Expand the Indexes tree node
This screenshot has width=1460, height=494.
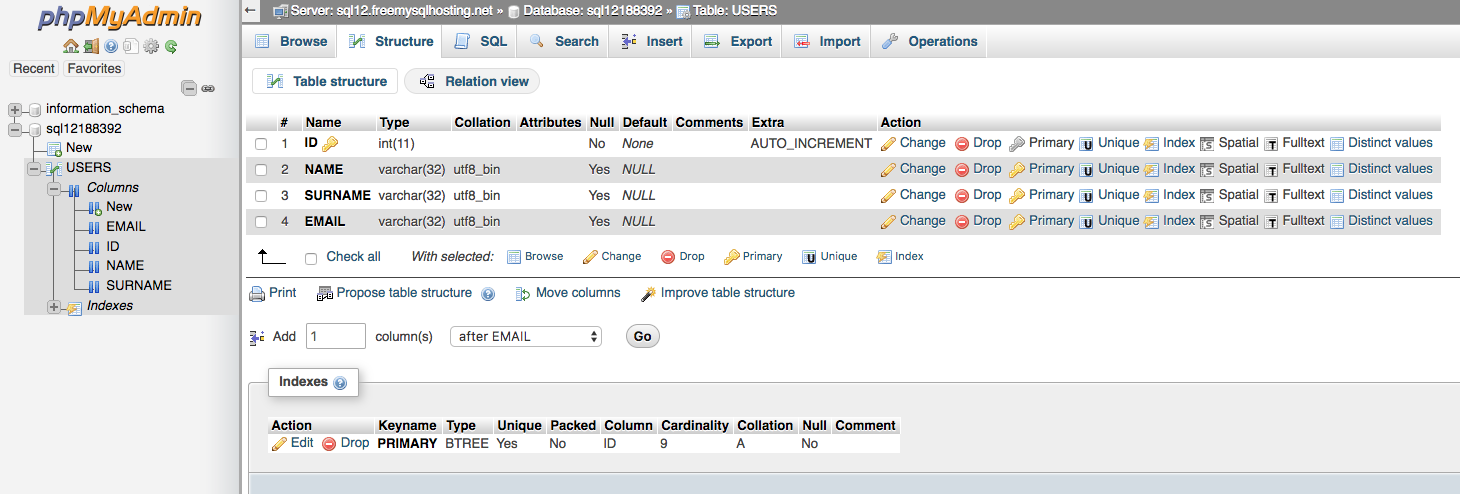click(54, 307)
